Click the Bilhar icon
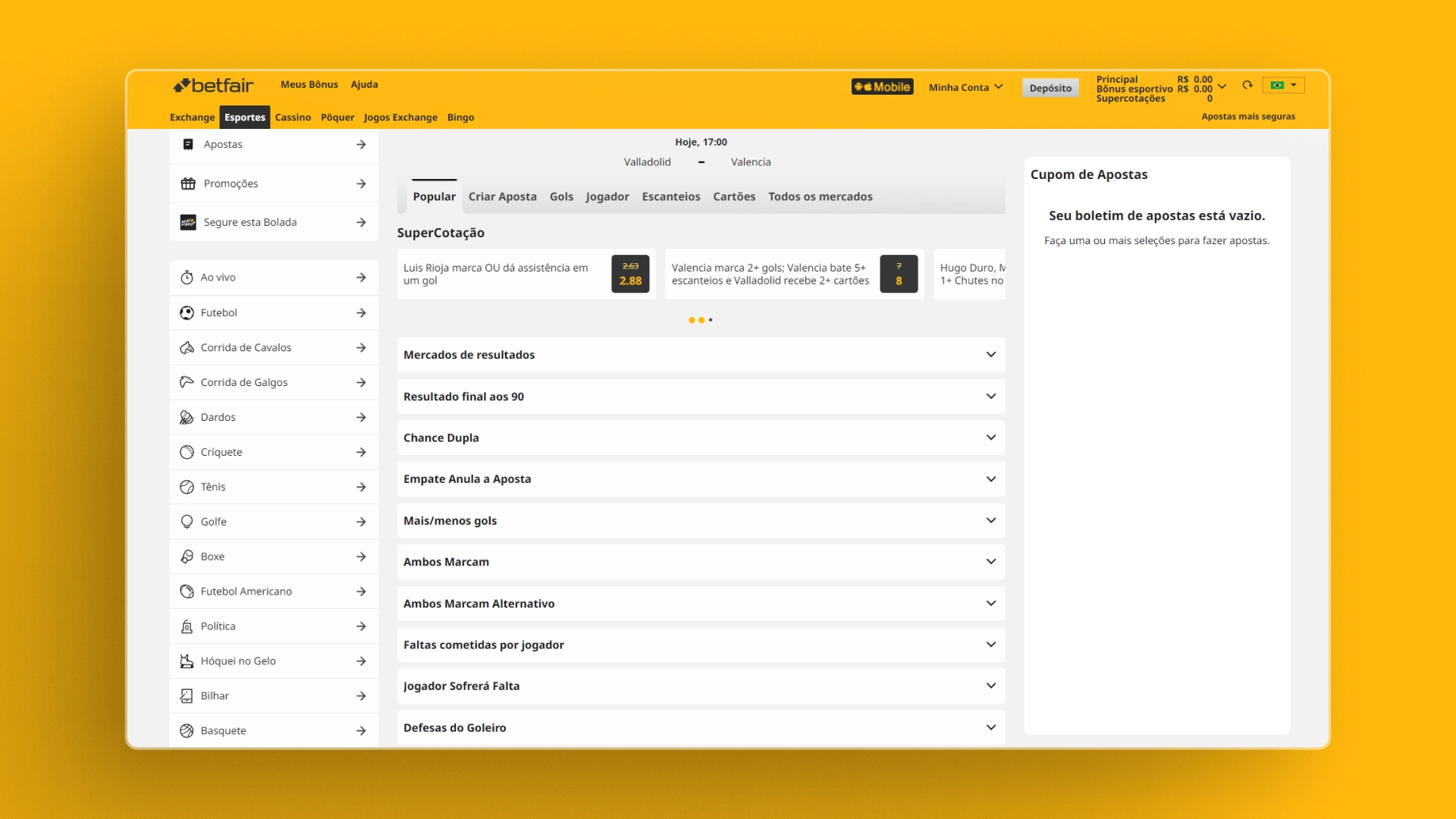The width and height of the screenshot is (1456, 819). (187, 696)
